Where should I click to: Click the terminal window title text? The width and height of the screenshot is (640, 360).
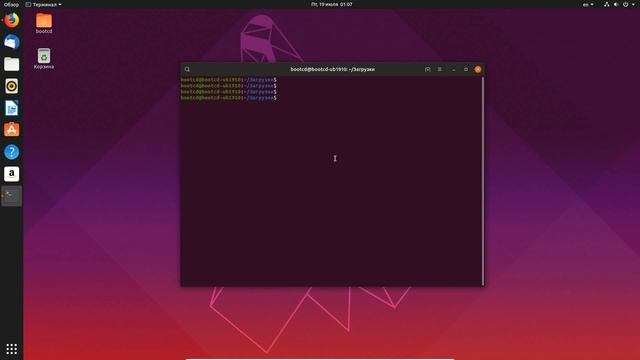332,69
